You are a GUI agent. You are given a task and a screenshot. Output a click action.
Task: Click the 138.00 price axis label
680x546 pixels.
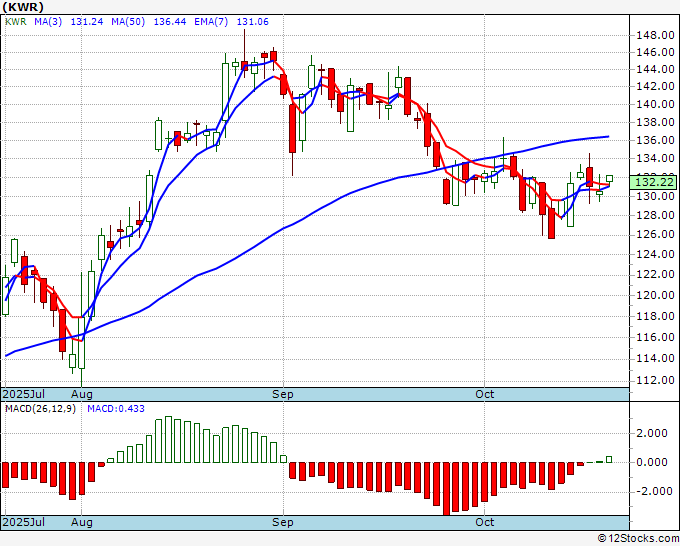(655, 122)
